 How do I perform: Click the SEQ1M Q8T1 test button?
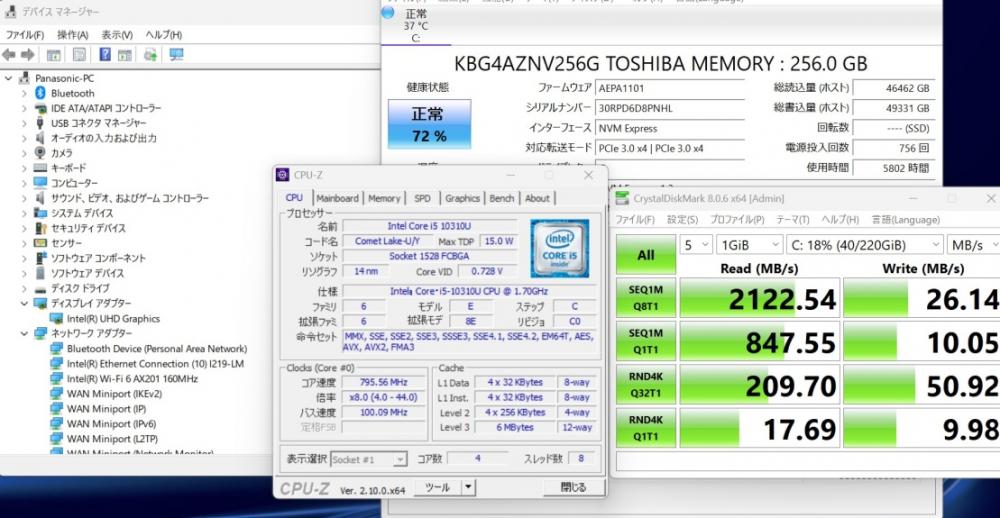(645, 297)
